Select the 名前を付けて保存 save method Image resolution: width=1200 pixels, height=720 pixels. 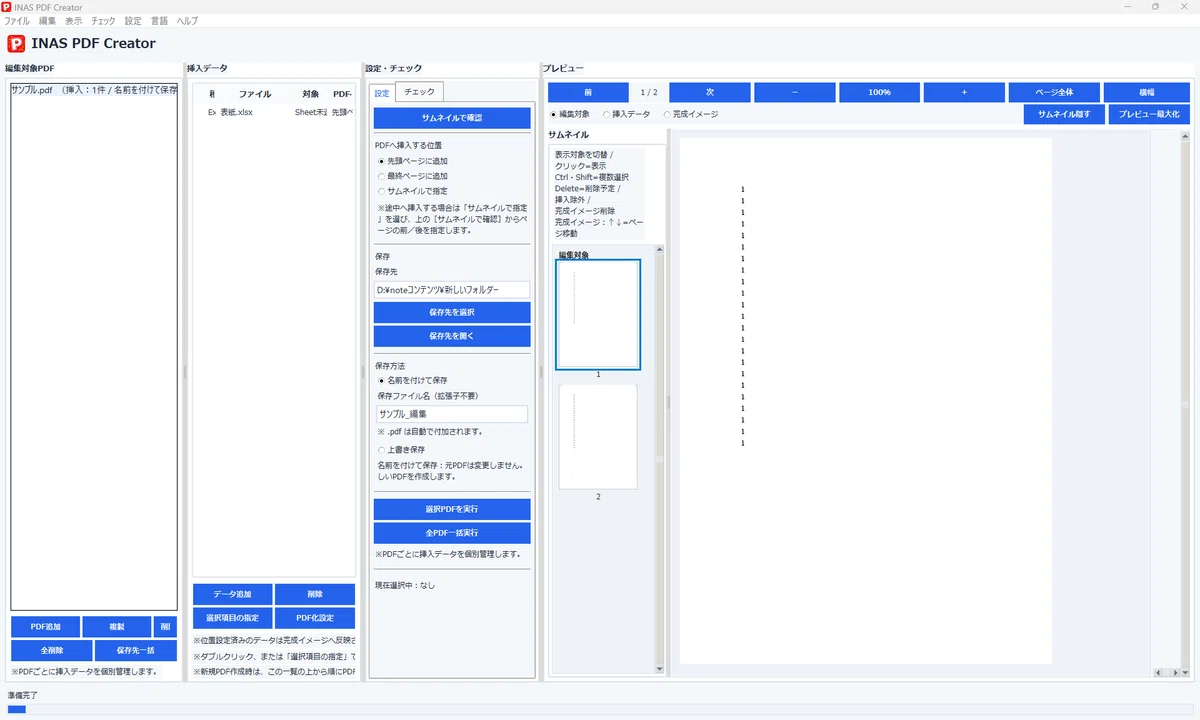pyautogui.click(x=412, y=380)
